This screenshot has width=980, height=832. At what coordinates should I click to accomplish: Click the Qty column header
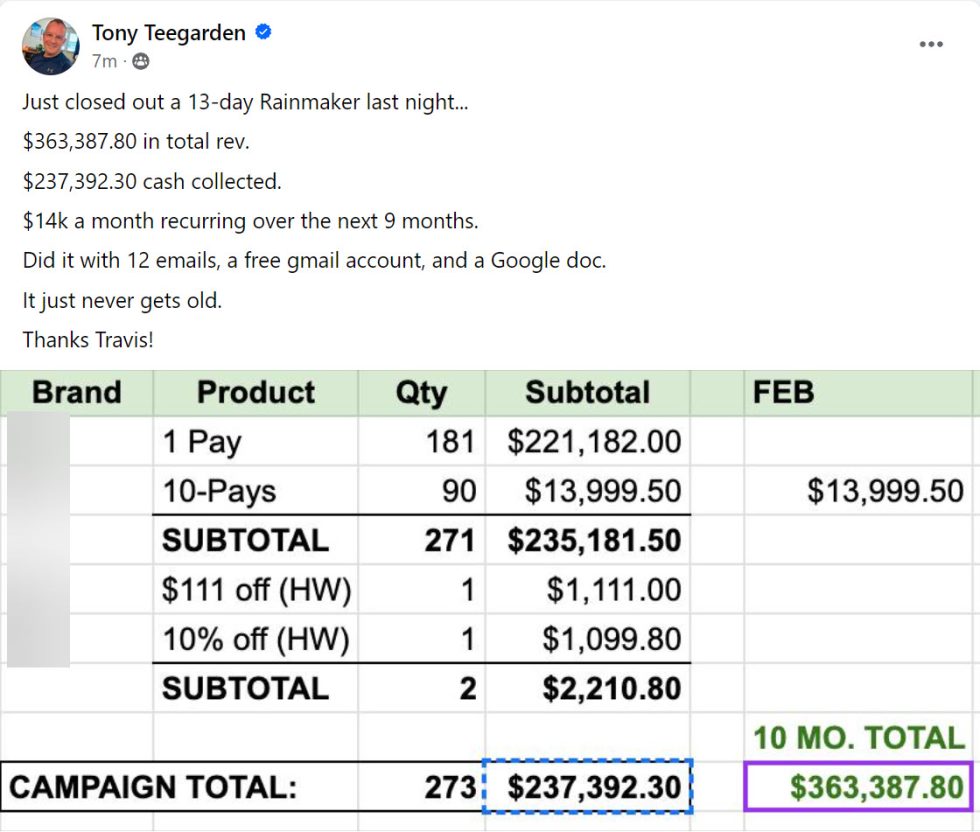pos(421,392)
